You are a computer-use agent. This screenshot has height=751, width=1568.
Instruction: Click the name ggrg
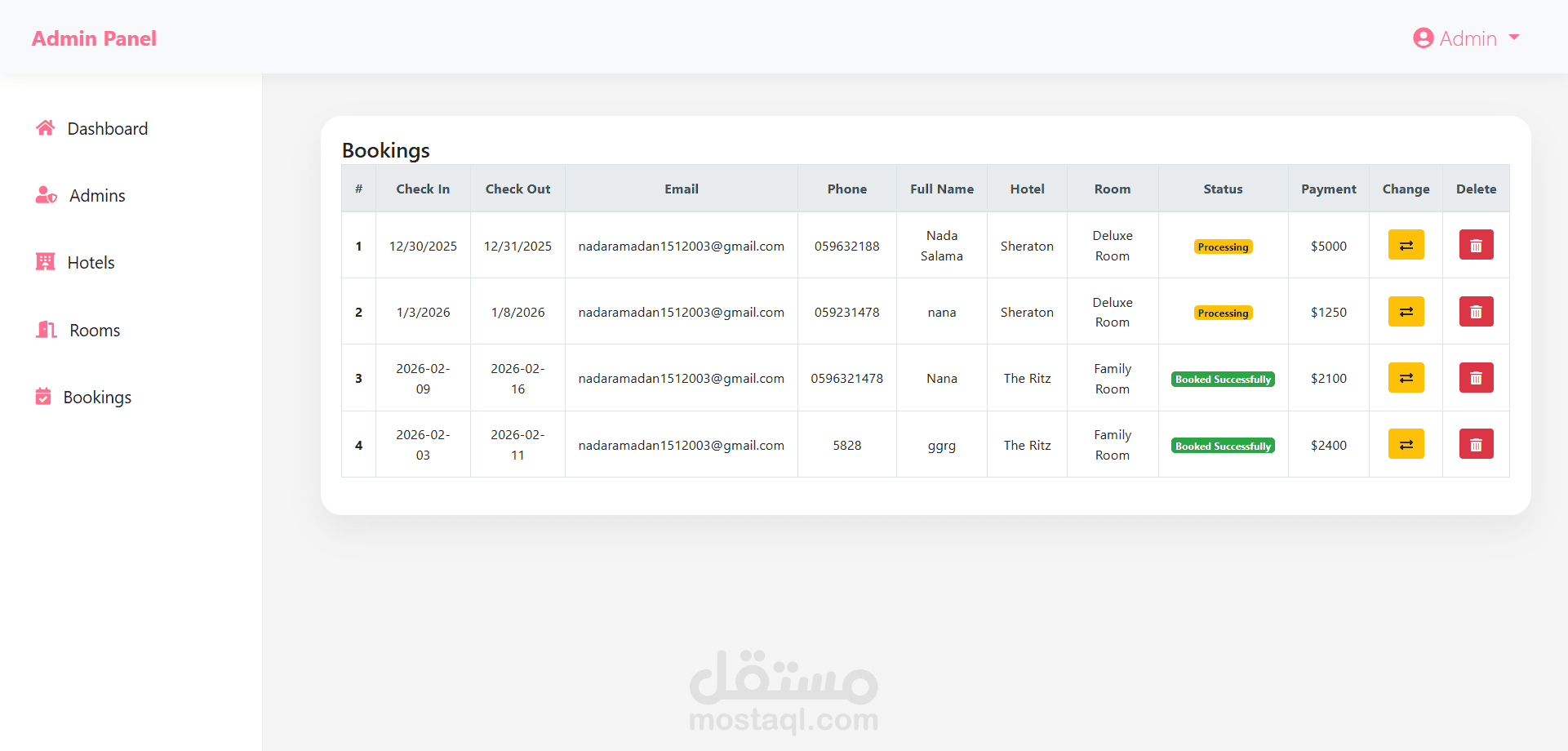[941, 446]
